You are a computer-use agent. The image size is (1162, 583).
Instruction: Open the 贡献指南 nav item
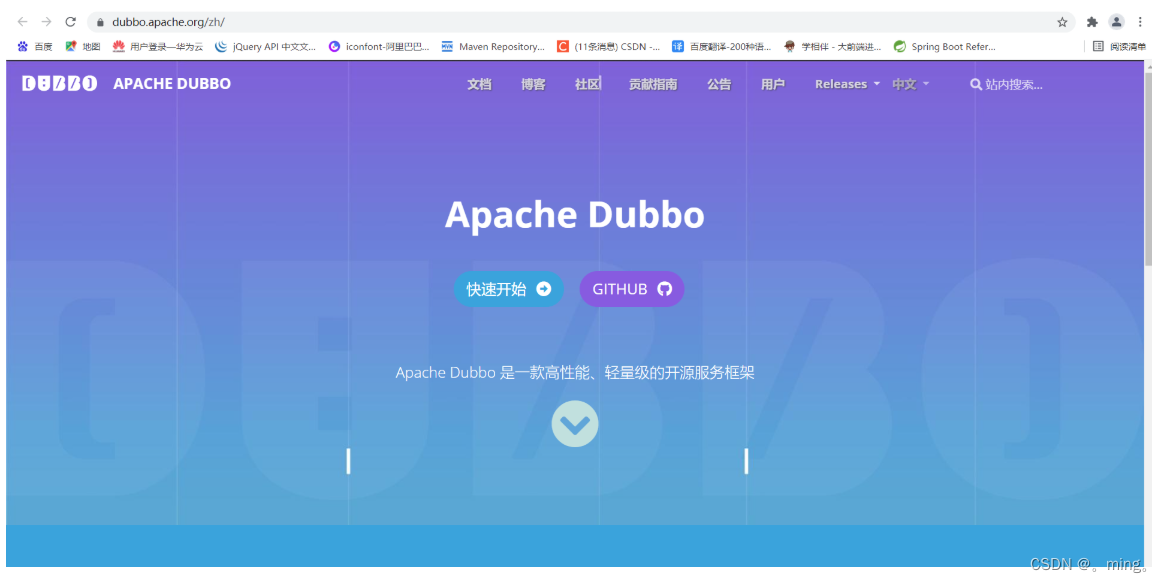pyautogui.click(x=653, y=84)
